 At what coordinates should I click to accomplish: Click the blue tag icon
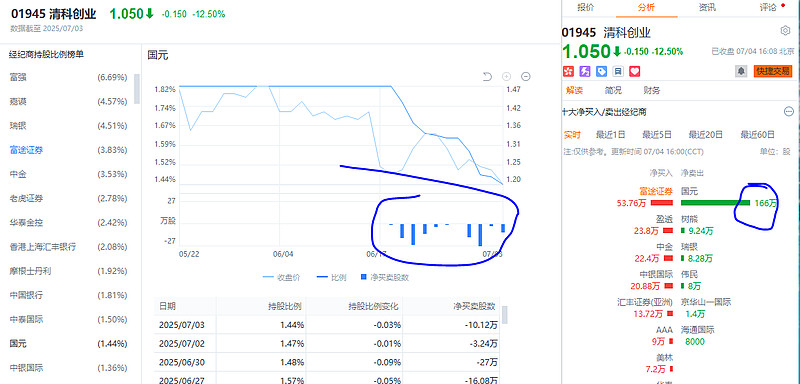(x=601, y=71)
